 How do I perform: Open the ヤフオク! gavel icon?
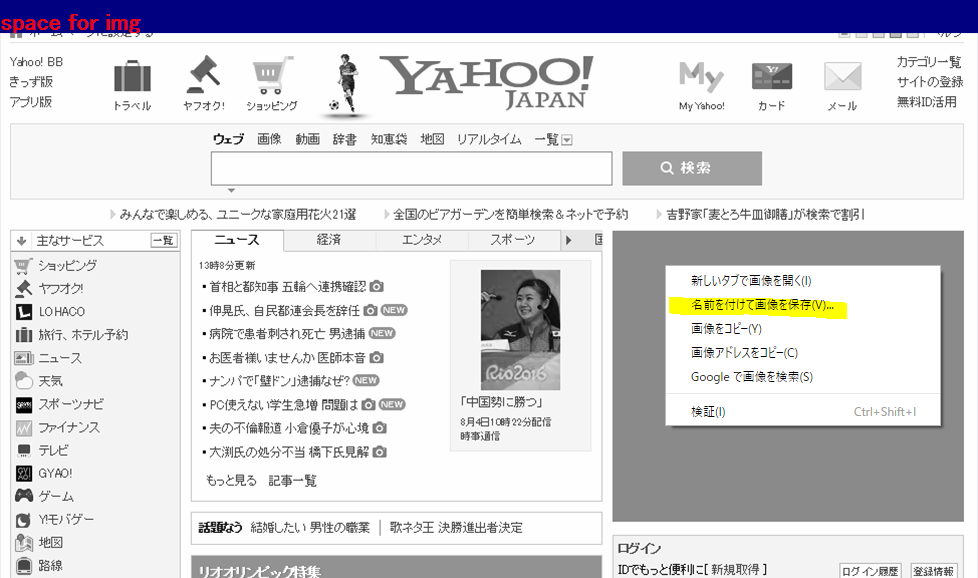pyautogui.click(x=203, y=75)
